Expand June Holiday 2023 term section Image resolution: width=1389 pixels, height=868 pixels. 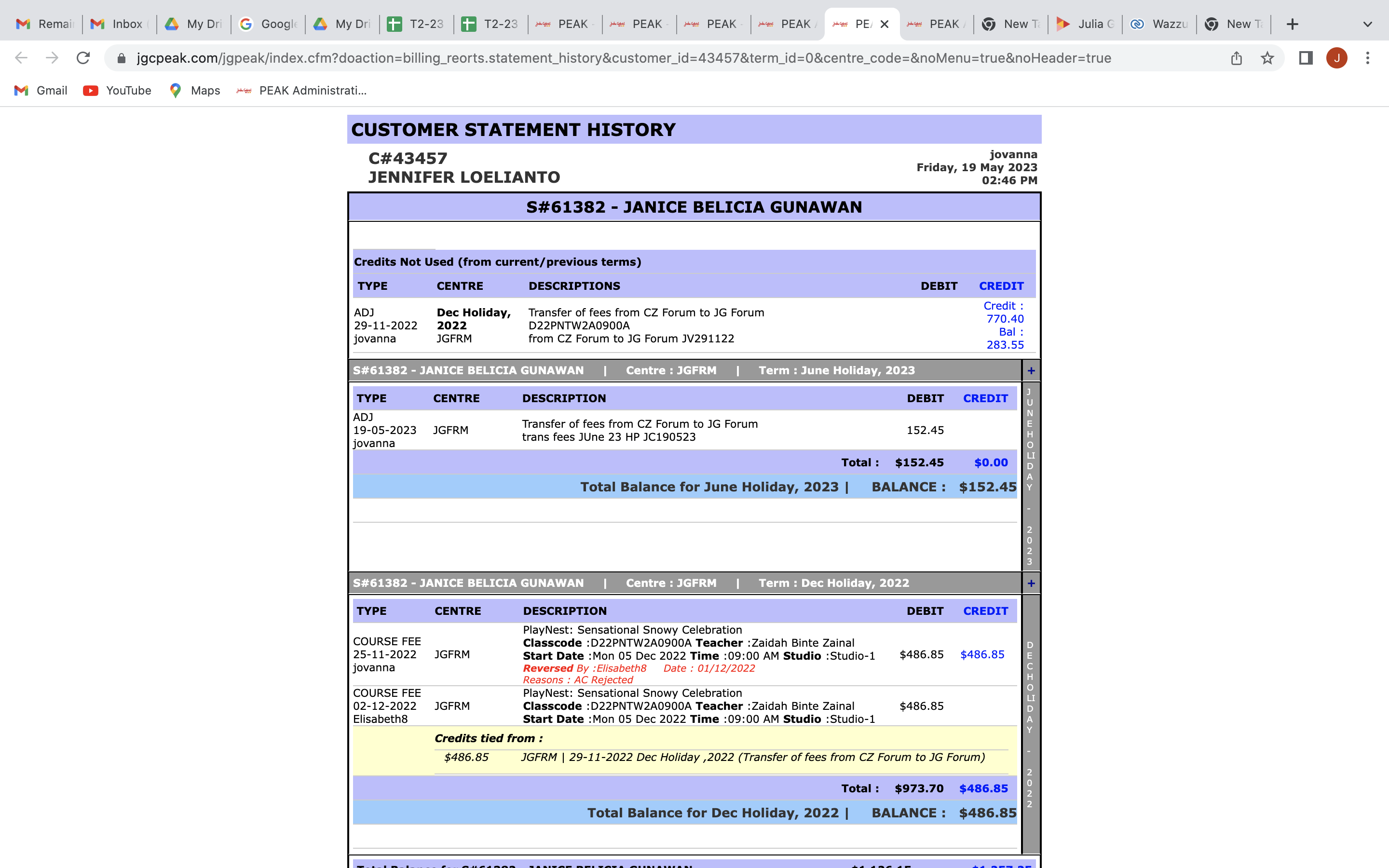[x=1031, y=371]
